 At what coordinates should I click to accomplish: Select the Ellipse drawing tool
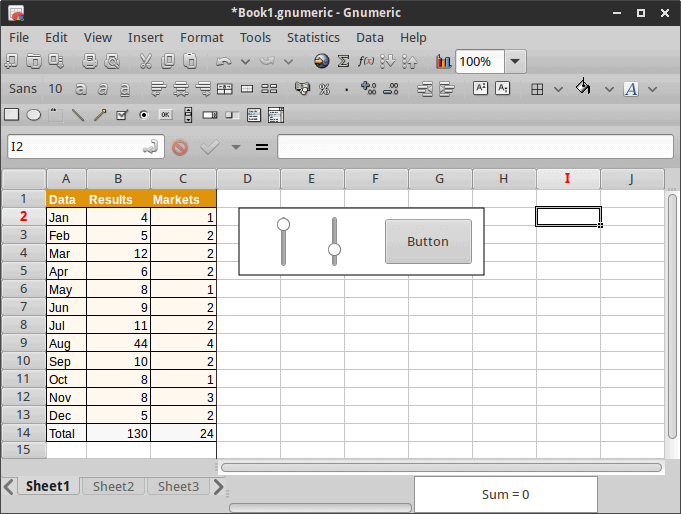tap(34, 115)
